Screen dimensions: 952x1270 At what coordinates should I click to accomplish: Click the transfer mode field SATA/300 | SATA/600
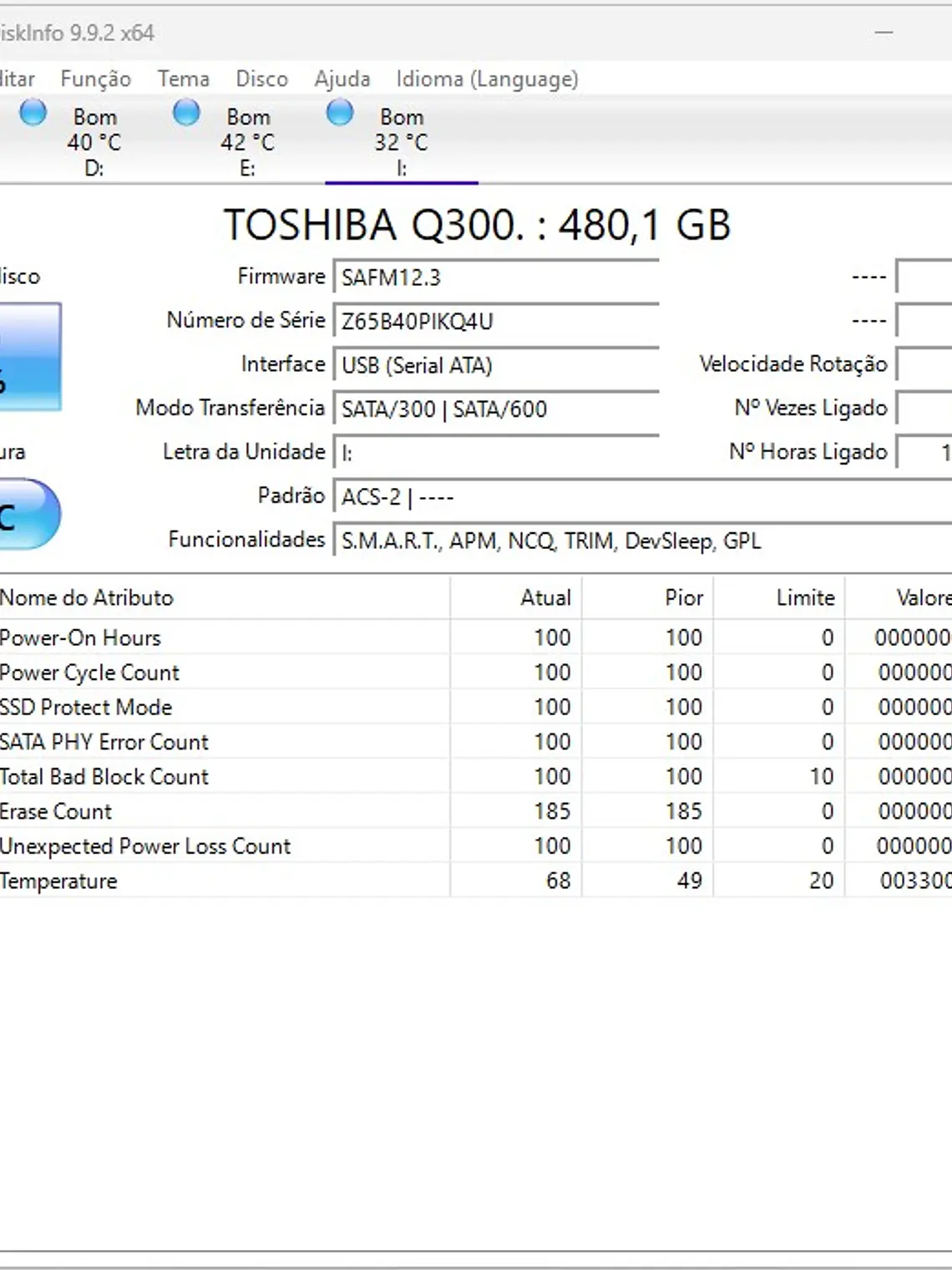(x=496, y=409)
